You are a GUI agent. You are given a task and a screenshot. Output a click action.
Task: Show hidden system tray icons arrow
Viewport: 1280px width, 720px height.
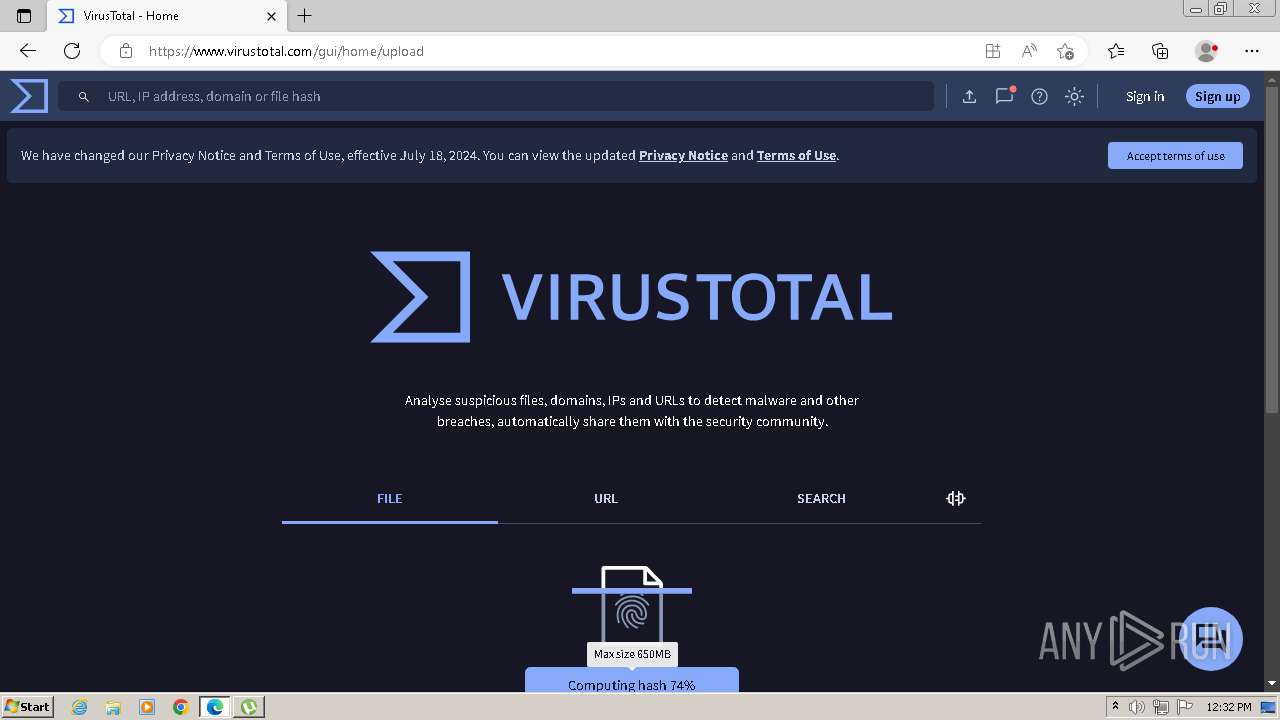1115,707
